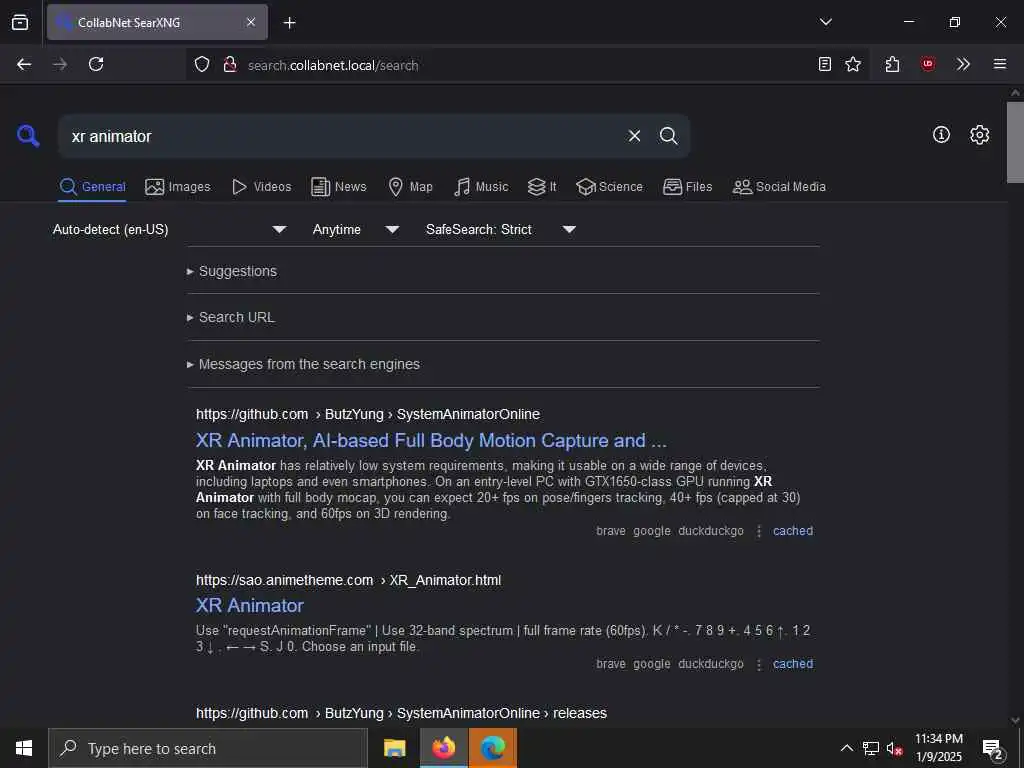Open the XR Animator animetheme result title
The image size is (1024, 768).
pyautogui.click(x=249, y=605)
